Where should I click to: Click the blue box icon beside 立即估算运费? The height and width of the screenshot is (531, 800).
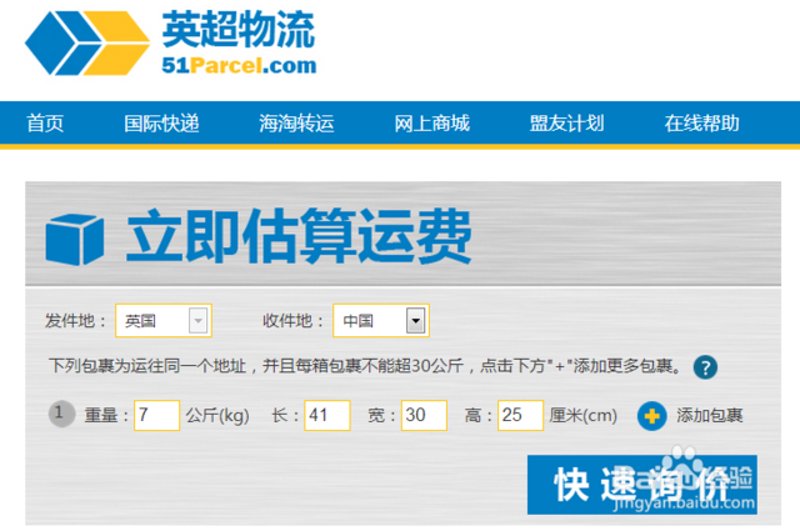pyautogui.click(x=74, y=239)
